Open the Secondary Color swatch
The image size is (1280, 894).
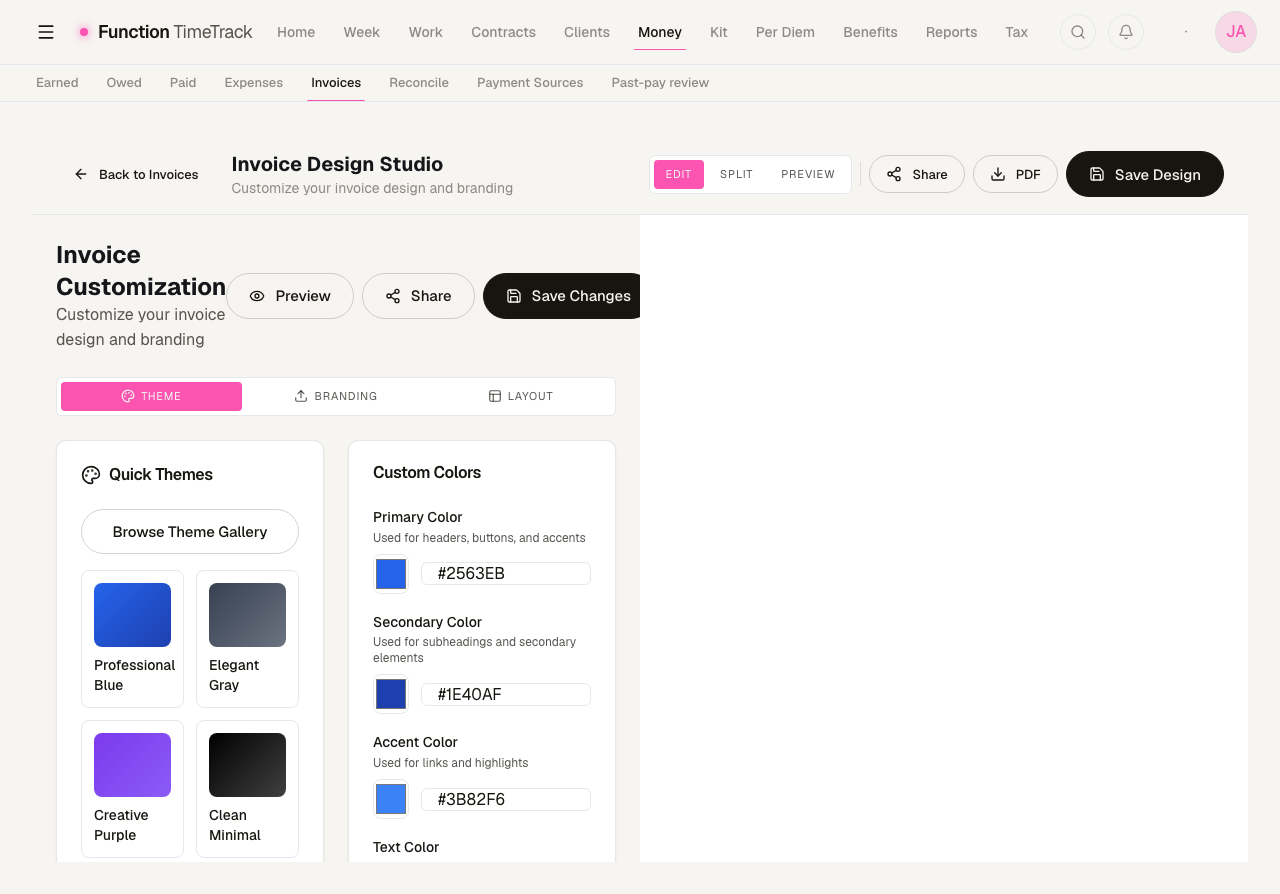391,694
